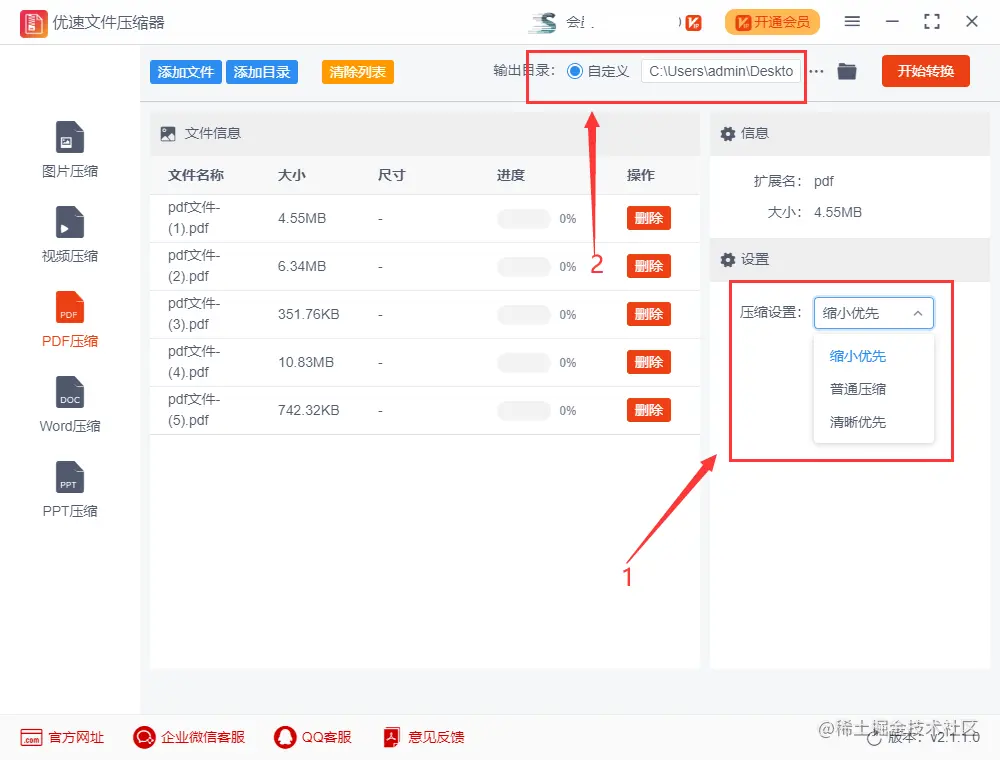Click the app logo in title bar
Viewport: 1000px width, 760px height.
point(33,23)
